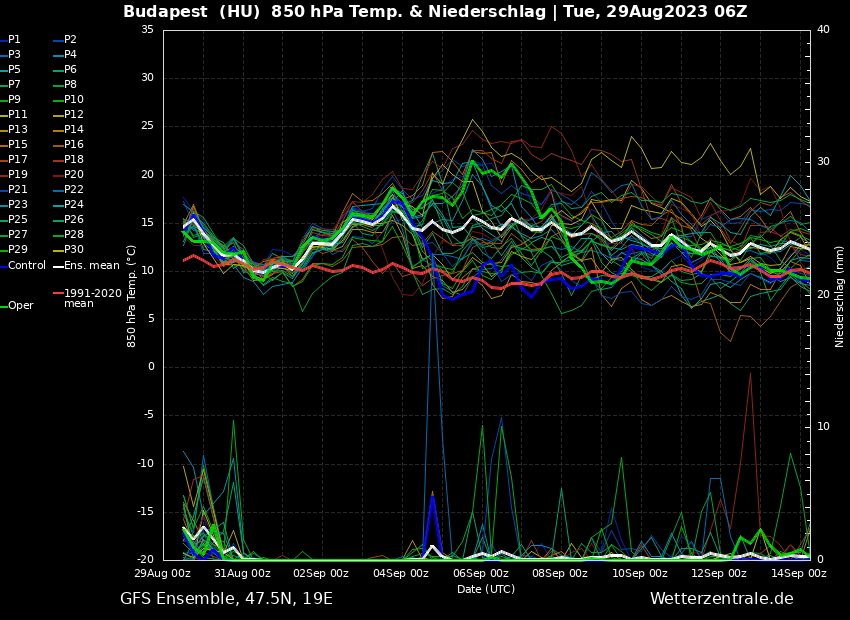Image resolution: width=850 pixels, height=620 pixels.
Task: Click the GFS Ensemble, 47.5N, 19E caption
Action: [226, 599]
